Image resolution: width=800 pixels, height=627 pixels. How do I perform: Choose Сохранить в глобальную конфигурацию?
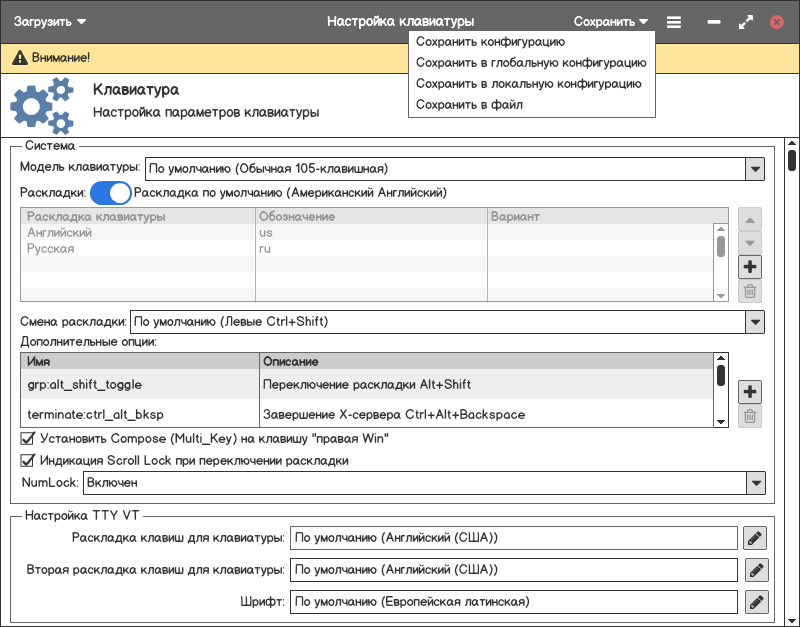coord(530,63)
